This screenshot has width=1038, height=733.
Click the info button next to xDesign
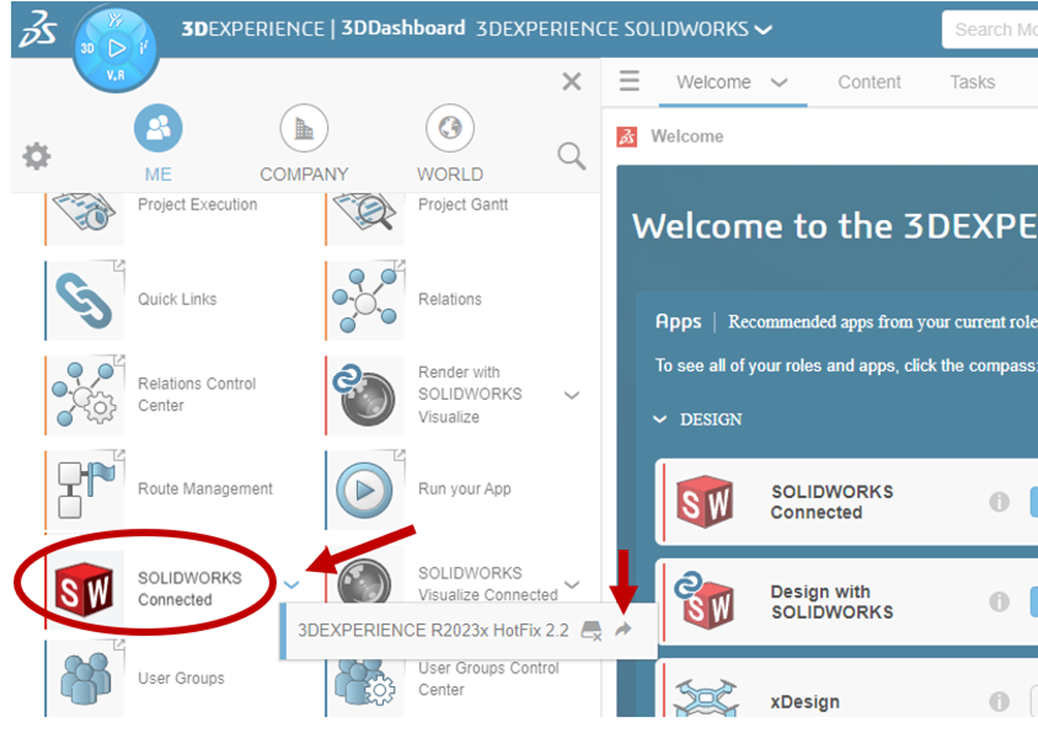click(999, 702)
